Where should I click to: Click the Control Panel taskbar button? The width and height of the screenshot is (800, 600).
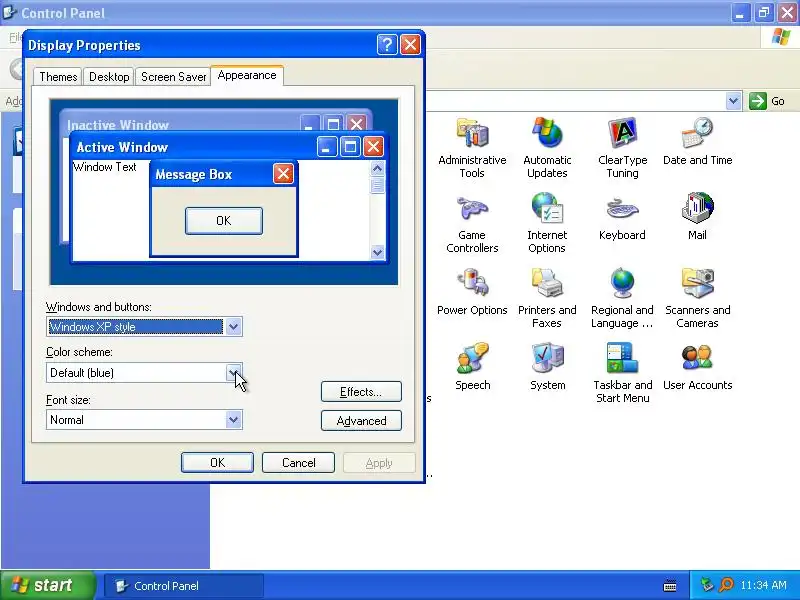click(x=184, y=586)
